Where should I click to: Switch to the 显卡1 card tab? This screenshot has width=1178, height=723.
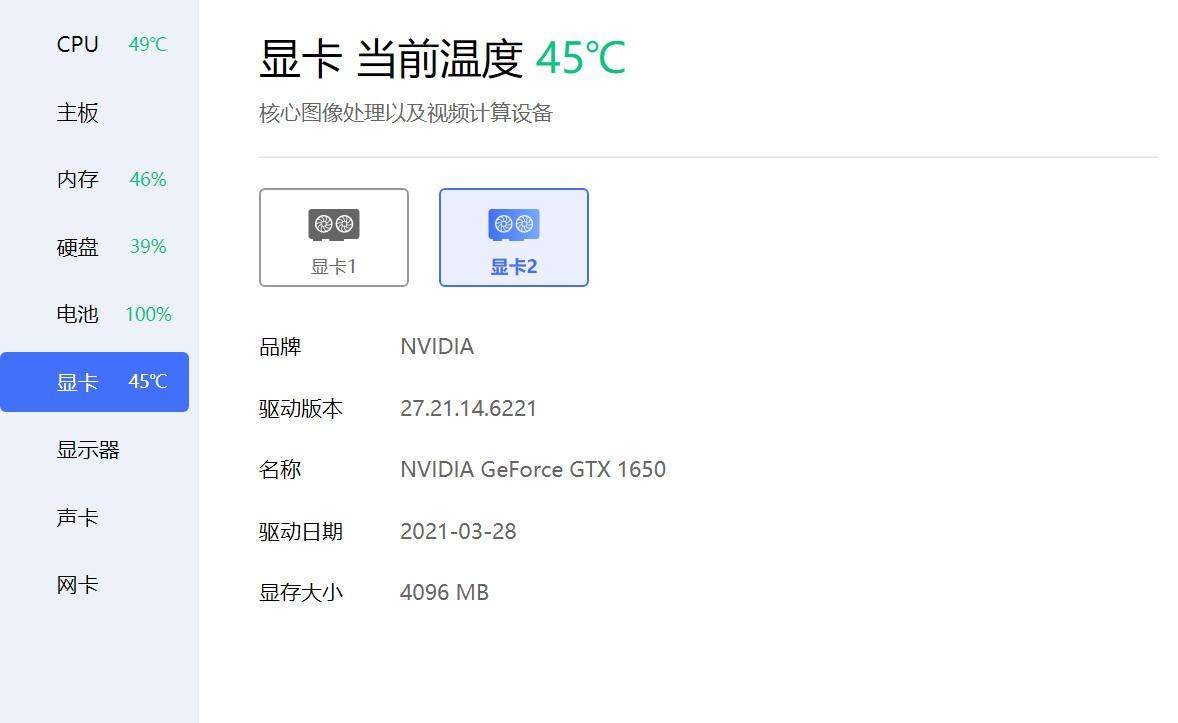point(334,237)
